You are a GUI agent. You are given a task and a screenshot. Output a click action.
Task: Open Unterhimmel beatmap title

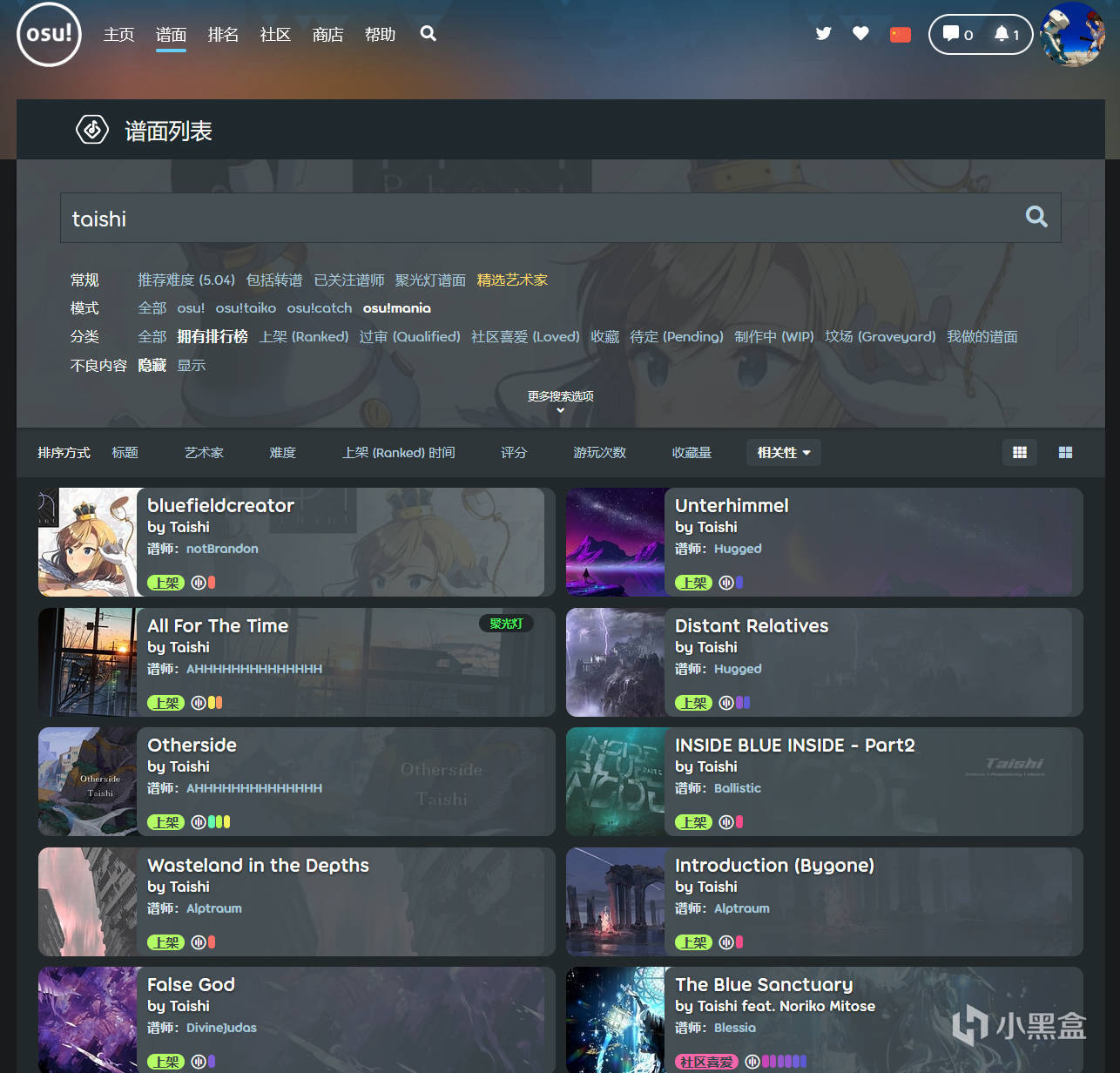[732, 505]
